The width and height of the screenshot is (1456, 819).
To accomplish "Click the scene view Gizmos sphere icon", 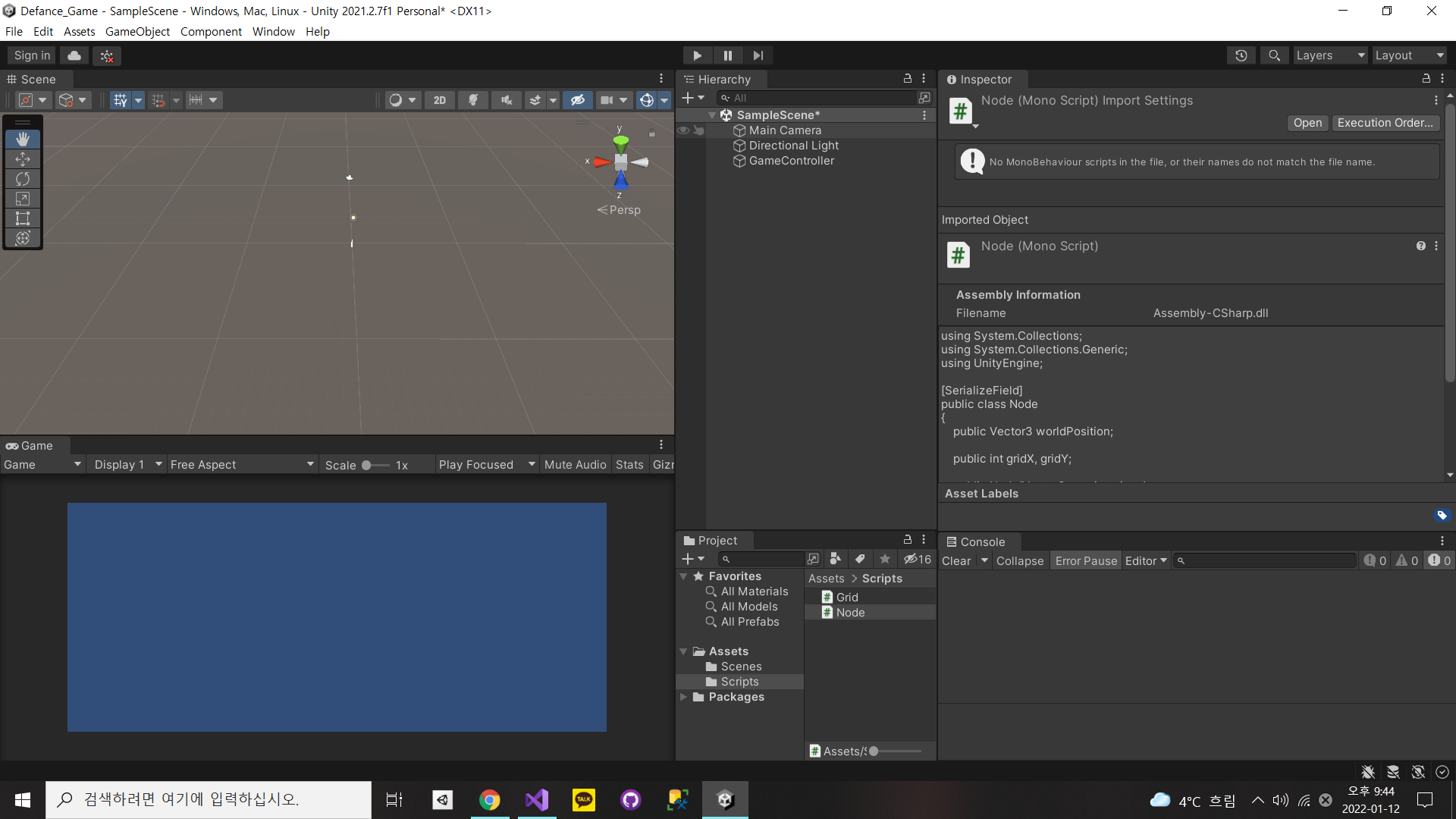I will (x=646, y=100).
